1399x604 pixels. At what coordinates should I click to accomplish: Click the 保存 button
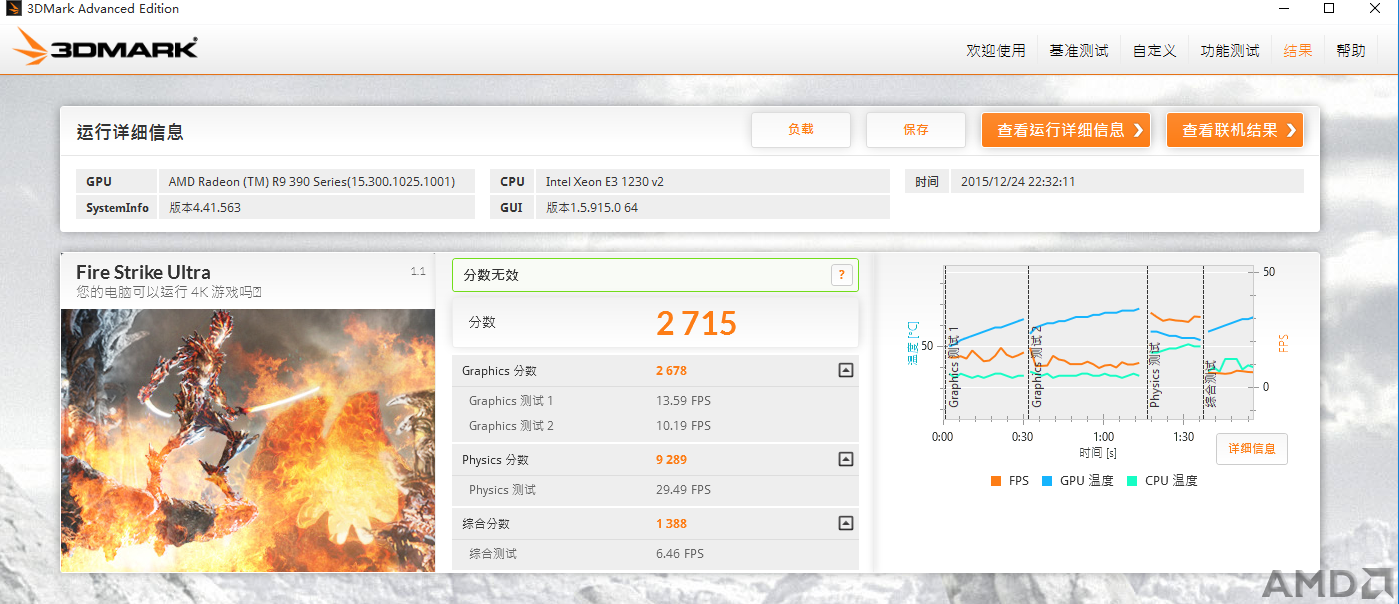[x=916, y=130]
